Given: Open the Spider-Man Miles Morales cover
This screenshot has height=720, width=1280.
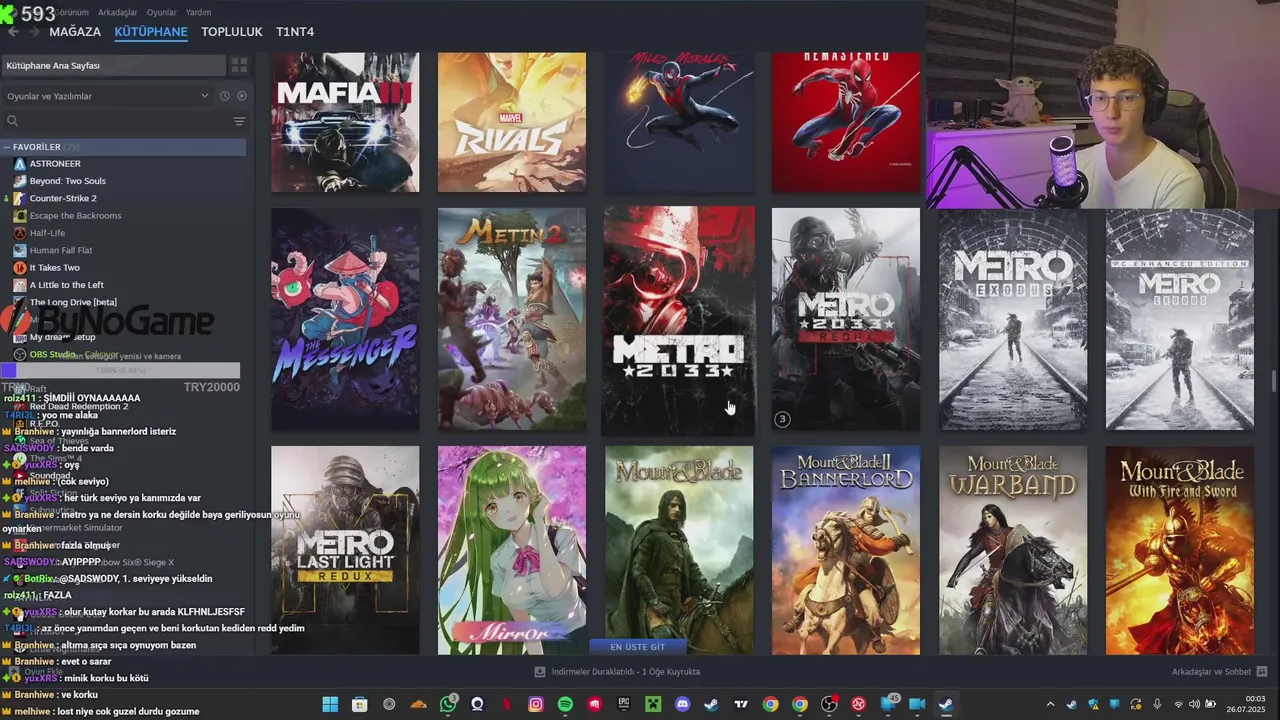Looking at the screenshot, I should point(679,122).
